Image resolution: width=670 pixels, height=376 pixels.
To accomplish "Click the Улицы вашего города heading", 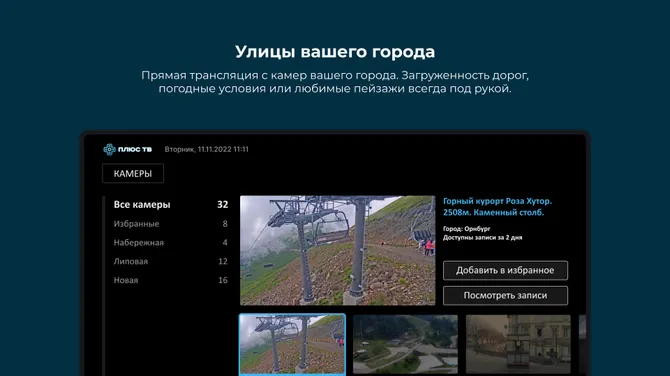I will click(x=335, y=52).
